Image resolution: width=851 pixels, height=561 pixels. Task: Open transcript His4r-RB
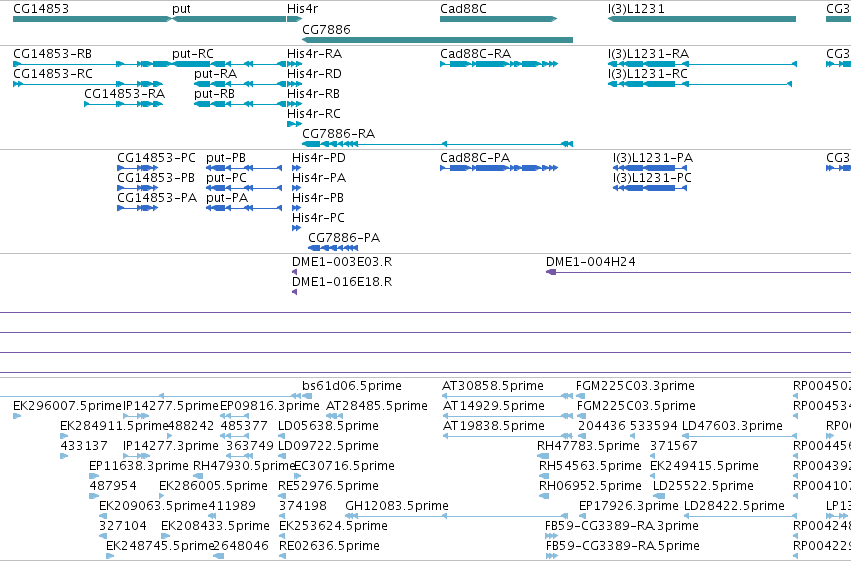pyautogui.click(x=313, y=94)
